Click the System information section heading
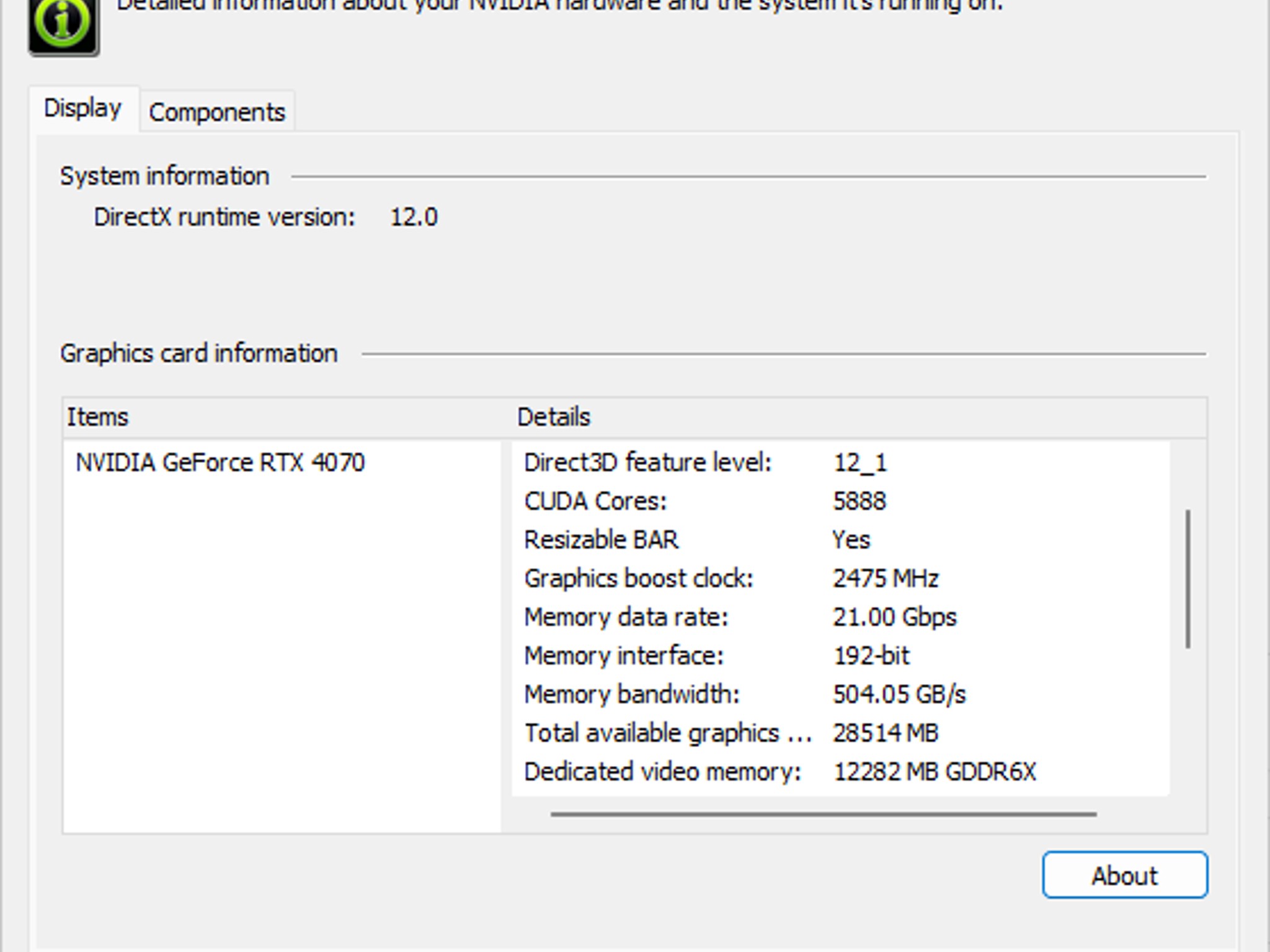Image resolution: width=1270 pixels, height=952 pixels. coord(165,177)
